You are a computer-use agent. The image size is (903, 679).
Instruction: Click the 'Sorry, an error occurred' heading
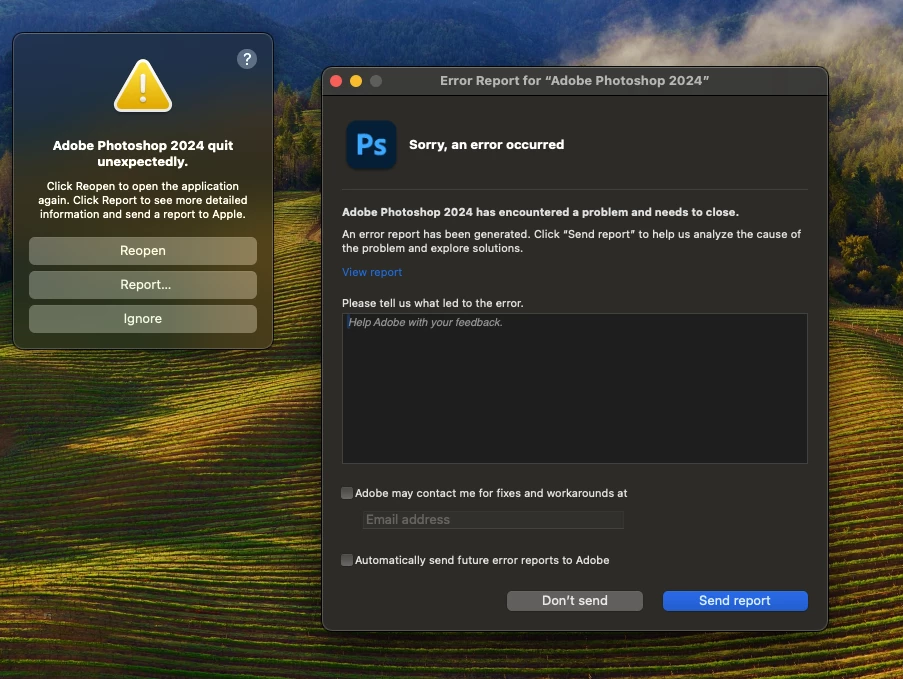click(x=487, y=145)
